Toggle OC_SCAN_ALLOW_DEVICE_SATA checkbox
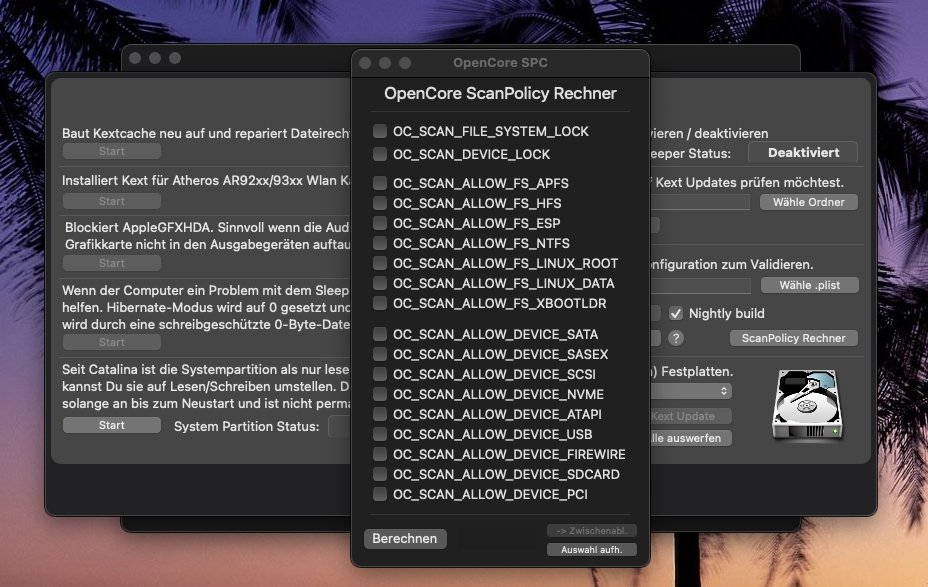This screenshot has height=587, width=928. (380, 334)
